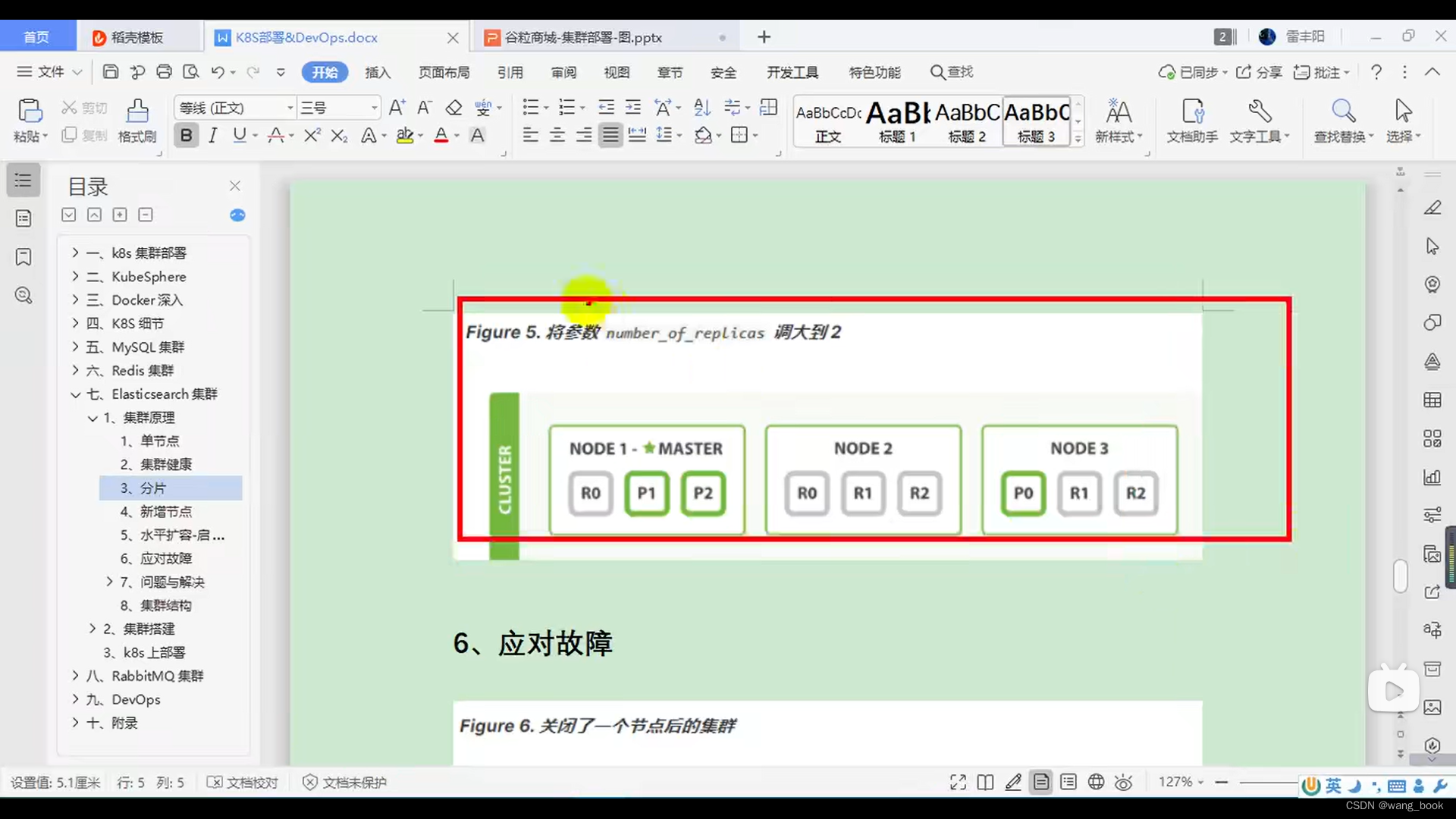Toggle italic formatting
The width and height of the screenshot is (1456, 819).
coord(212,134)
